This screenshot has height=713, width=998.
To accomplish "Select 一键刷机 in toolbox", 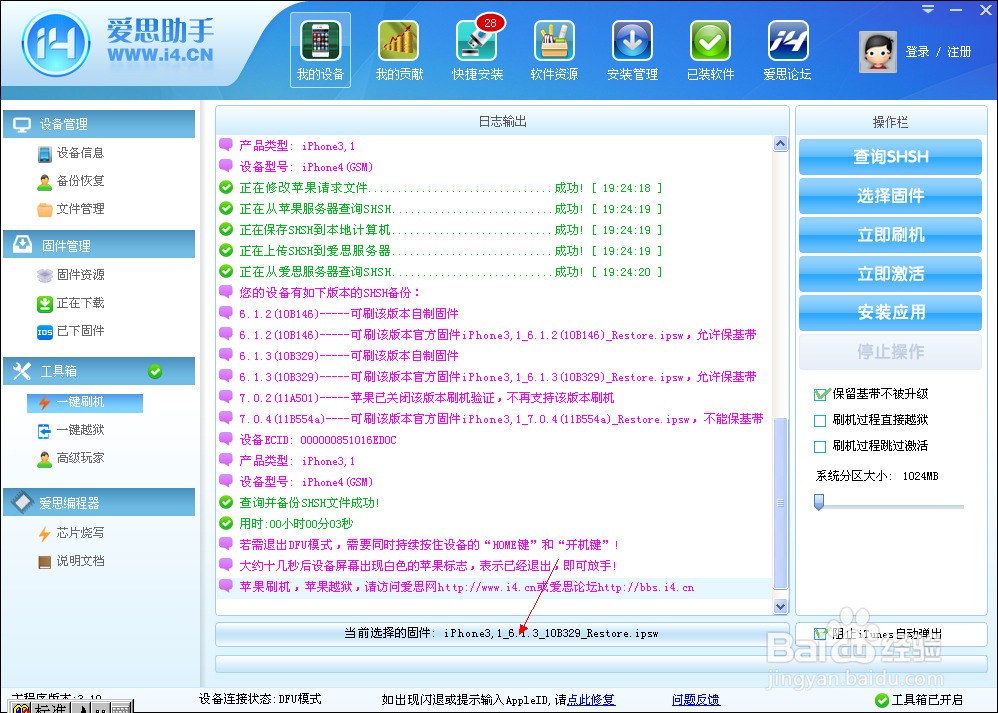I will pos(85,402).
